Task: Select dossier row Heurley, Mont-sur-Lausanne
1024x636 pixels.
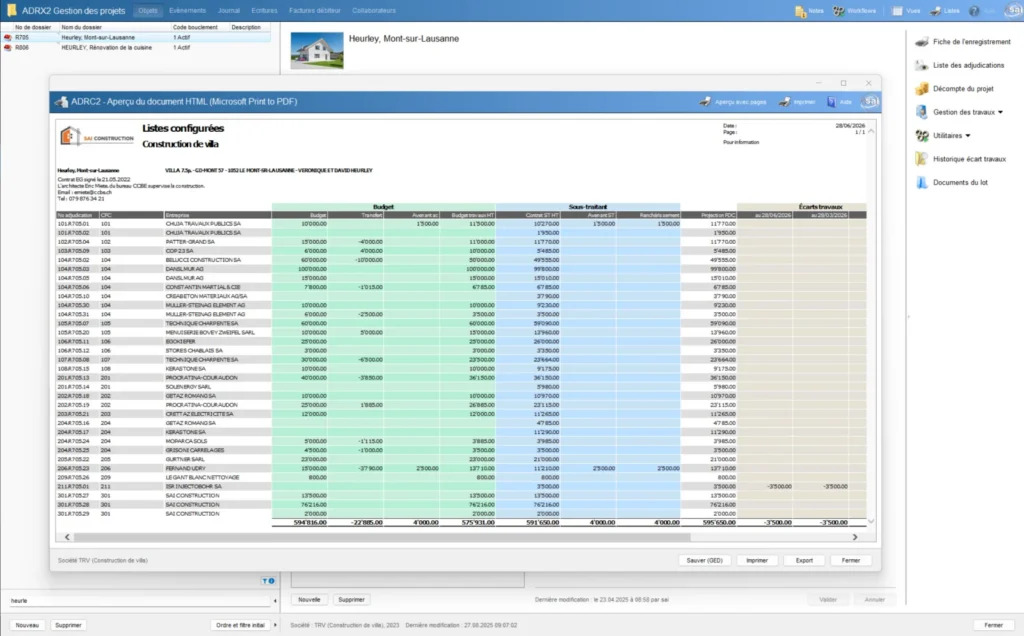Action: pos(136,38)
